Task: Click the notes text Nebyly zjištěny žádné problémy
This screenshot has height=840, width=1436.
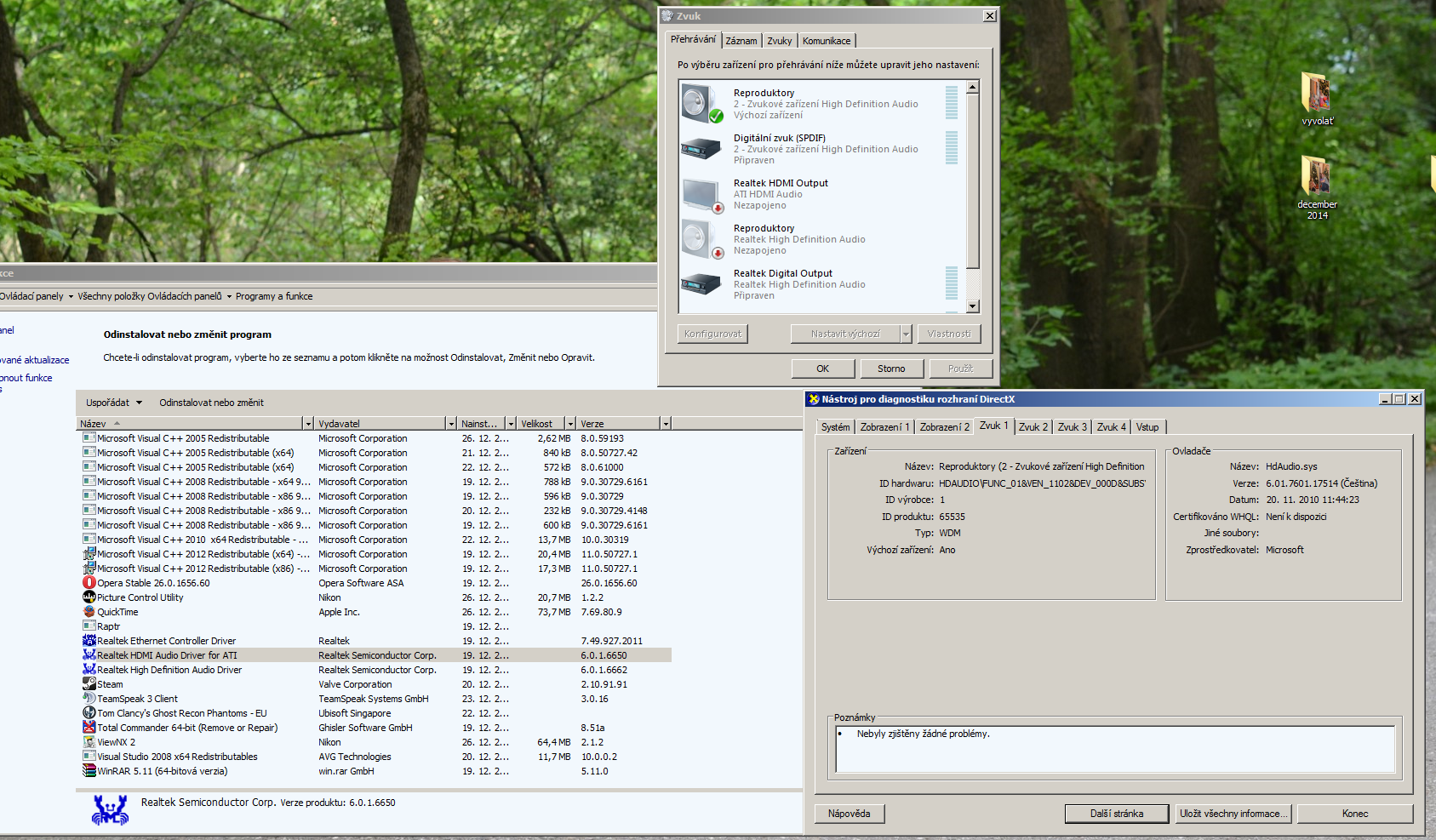Action: coord(924,734)
